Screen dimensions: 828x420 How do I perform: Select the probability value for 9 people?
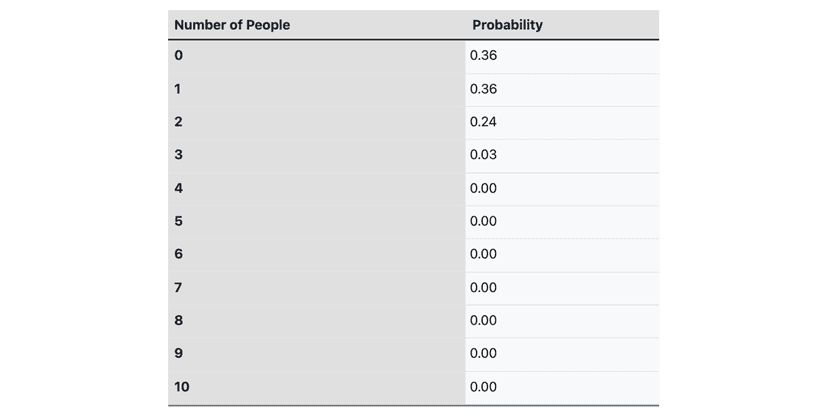483,354
